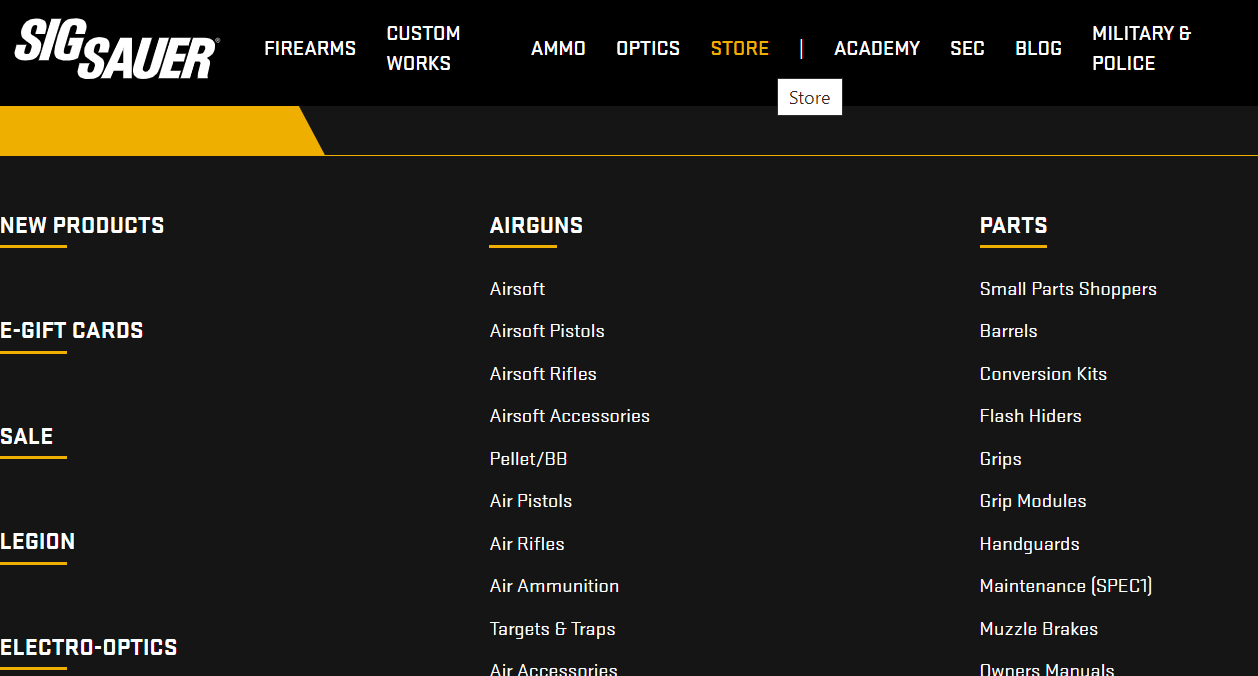Select the Store menu item
Image resolution: width=1258 pixels, height=676 pixels.
tap(740, 48)
